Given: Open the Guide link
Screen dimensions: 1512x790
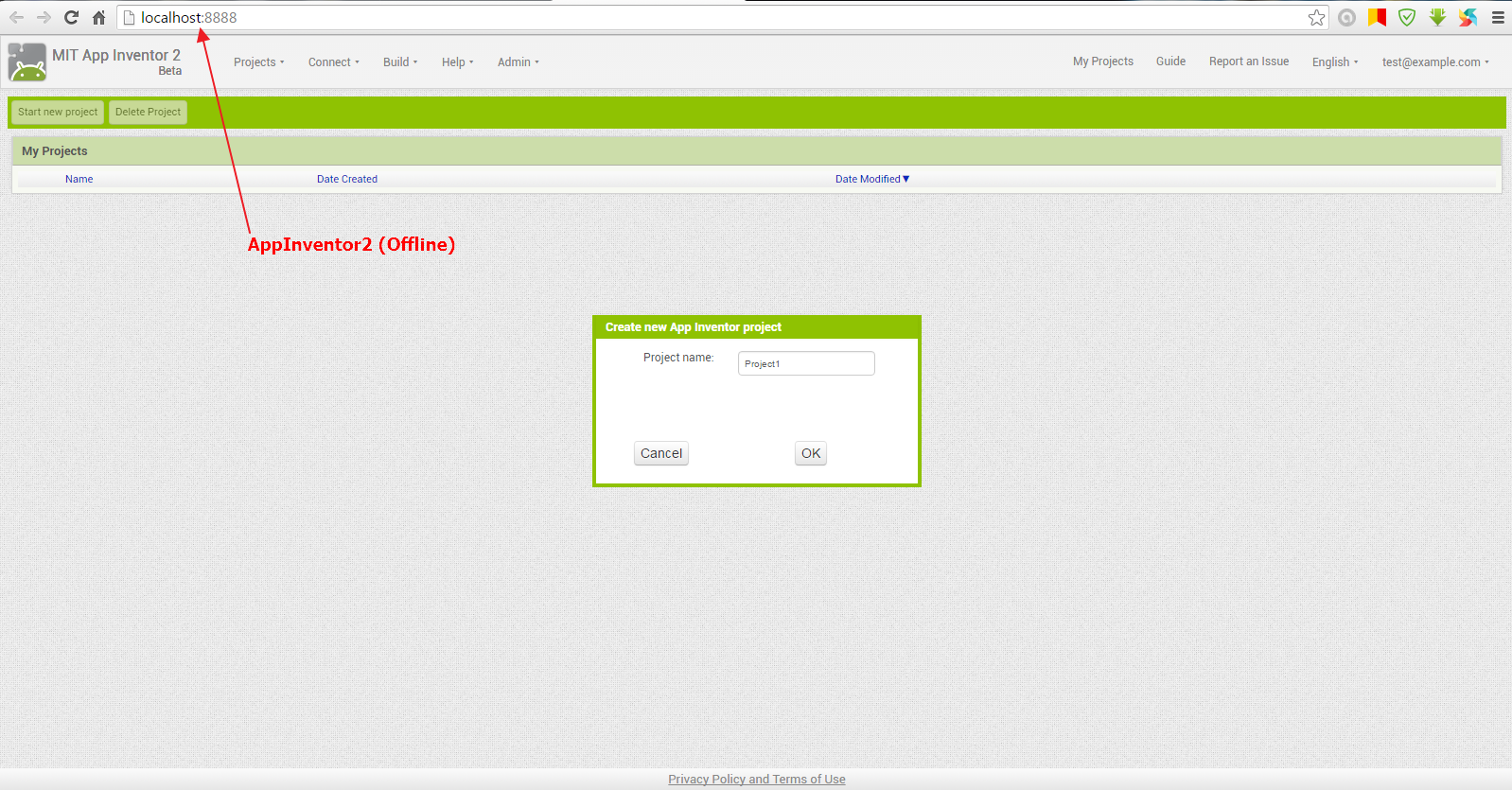Looking at the screenshot, I should point(1170,61).
